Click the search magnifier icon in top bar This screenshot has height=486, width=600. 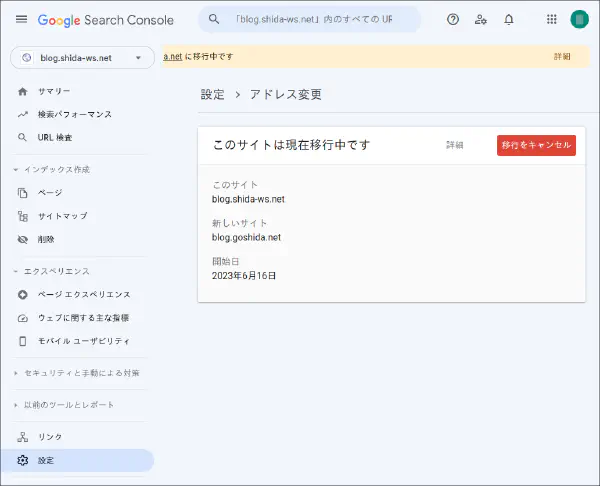[x=214, y=19]
